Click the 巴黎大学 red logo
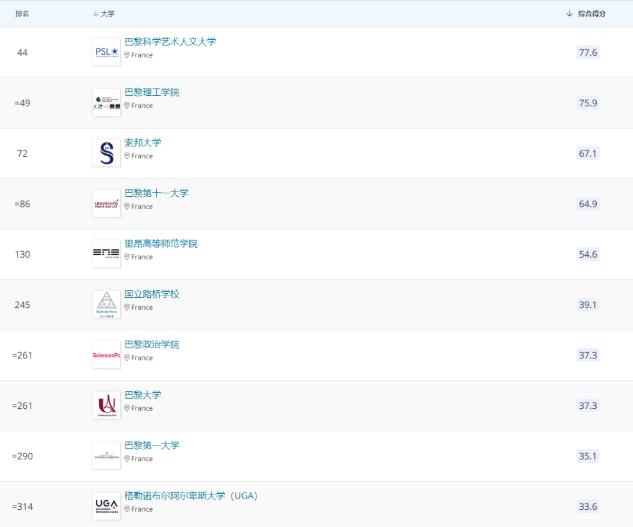 click(x=106, y=405)
